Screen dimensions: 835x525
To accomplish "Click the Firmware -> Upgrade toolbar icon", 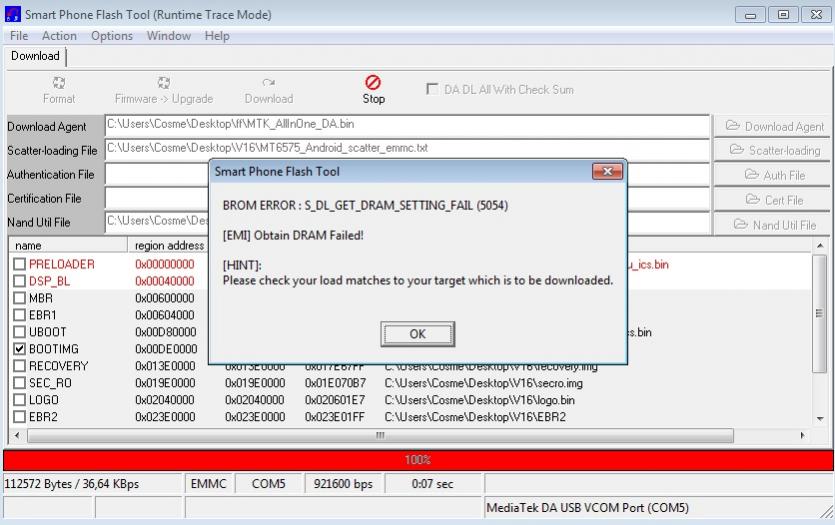I will click(163, 83).
